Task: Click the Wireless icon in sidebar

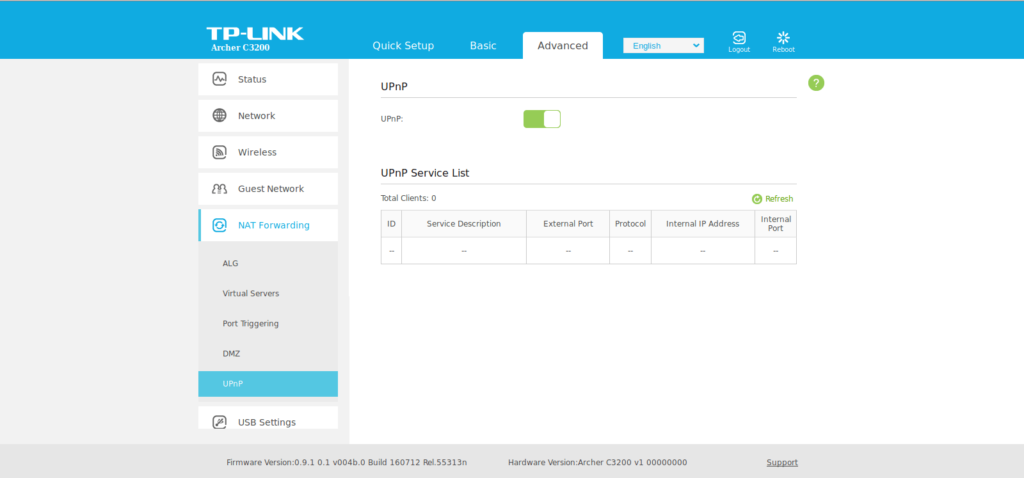Action: pyautogui.click(x=219, y=153)
